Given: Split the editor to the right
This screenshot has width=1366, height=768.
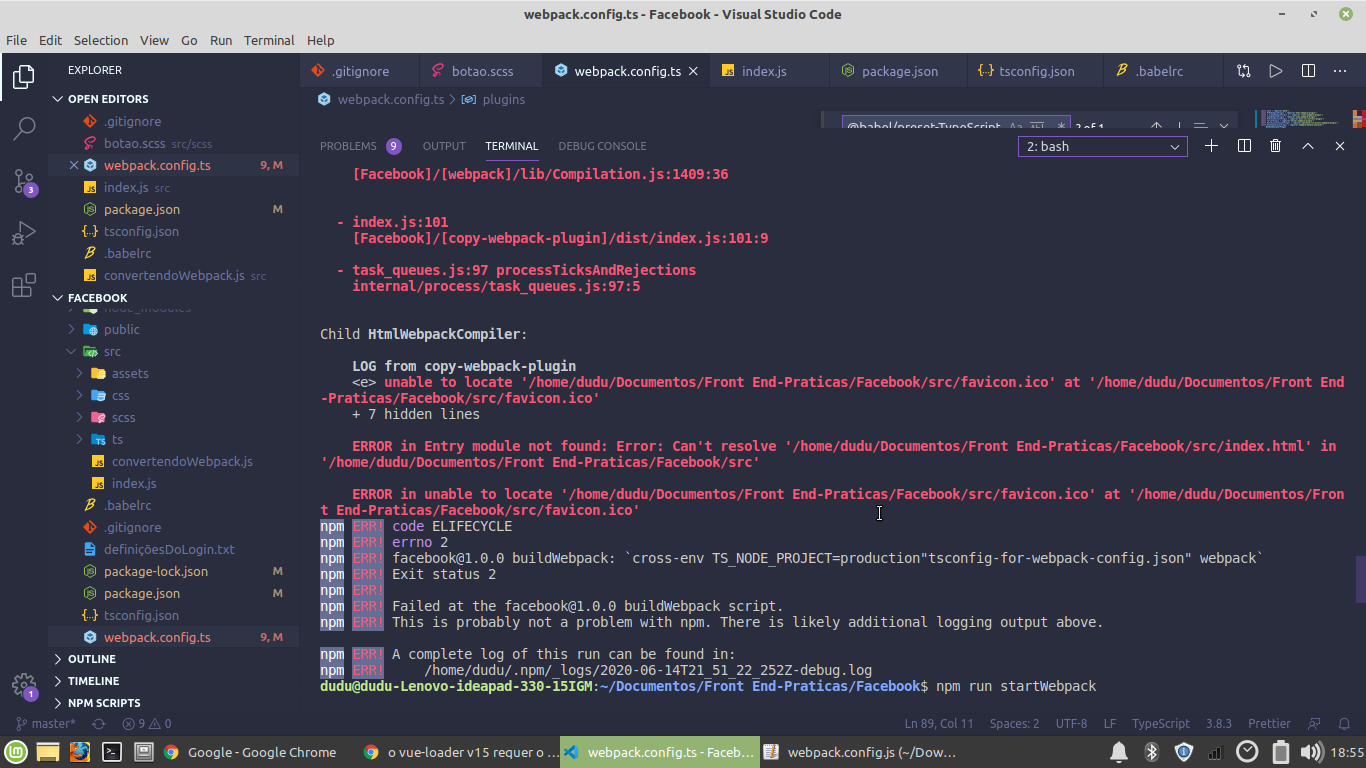Looking at the screenshot, I should pos(1308,71).
